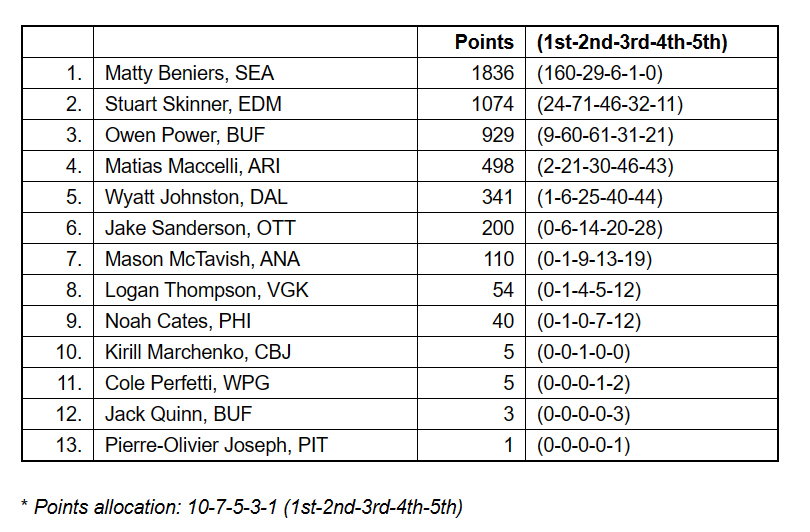This screenshot has width=810, height=532.
Task: Click Stuart Skinner's 1074 points value
Action: pyautogui.click(x=493, y=104)
